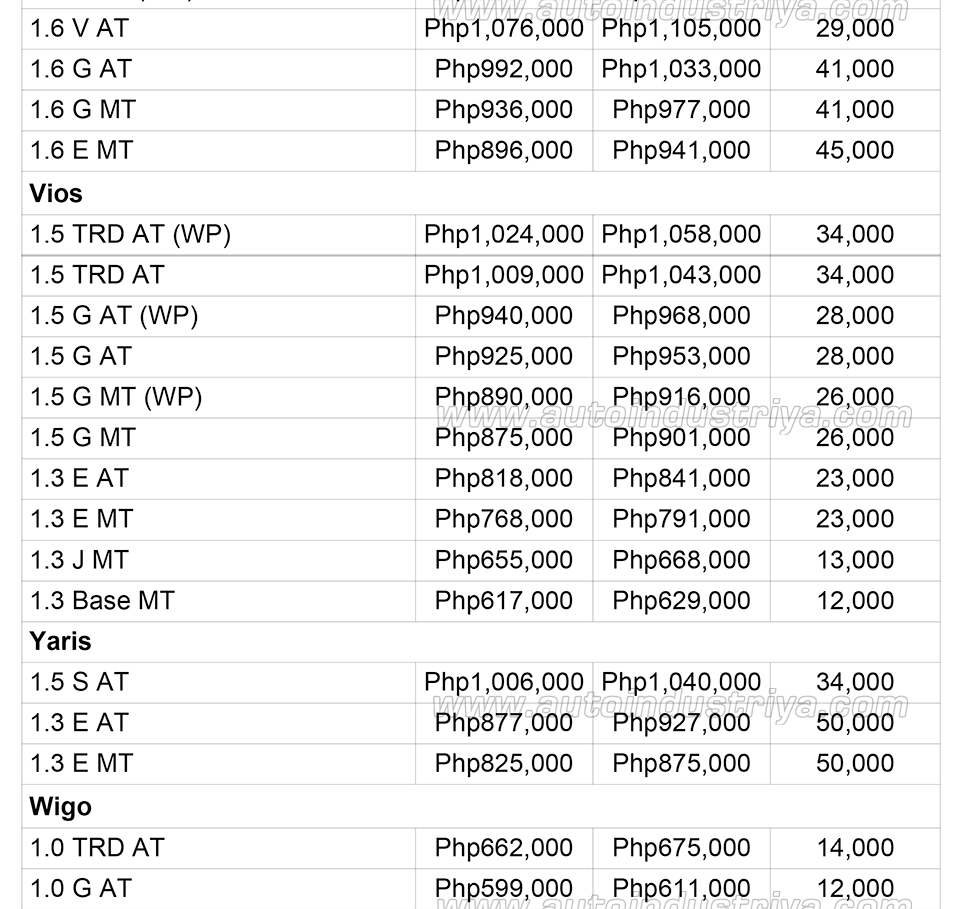Image resolution: width=960 pixels, height=909 pixels.
Task: Click the Php629,000 price cell
Action: point(681,600)
